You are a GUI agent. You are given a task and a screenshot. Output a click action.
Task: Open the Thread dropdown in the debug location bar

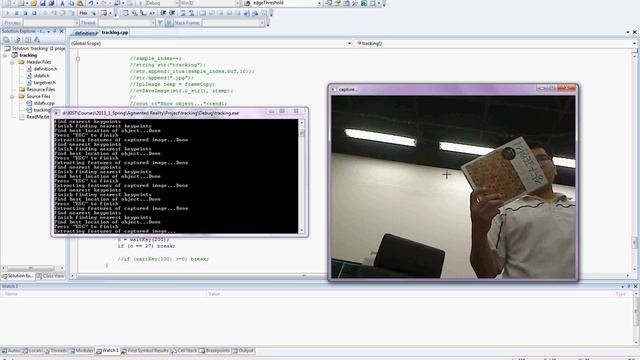click(x=127, y=23)
